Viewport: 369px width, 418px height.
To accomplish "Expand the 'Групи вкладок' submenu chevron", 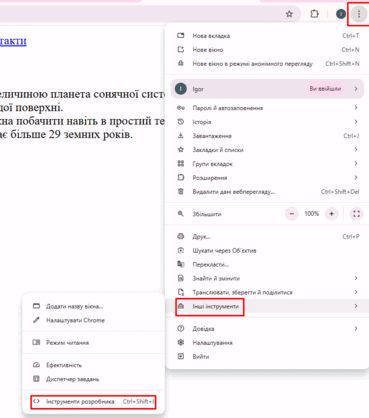I will tap(356, 163).
